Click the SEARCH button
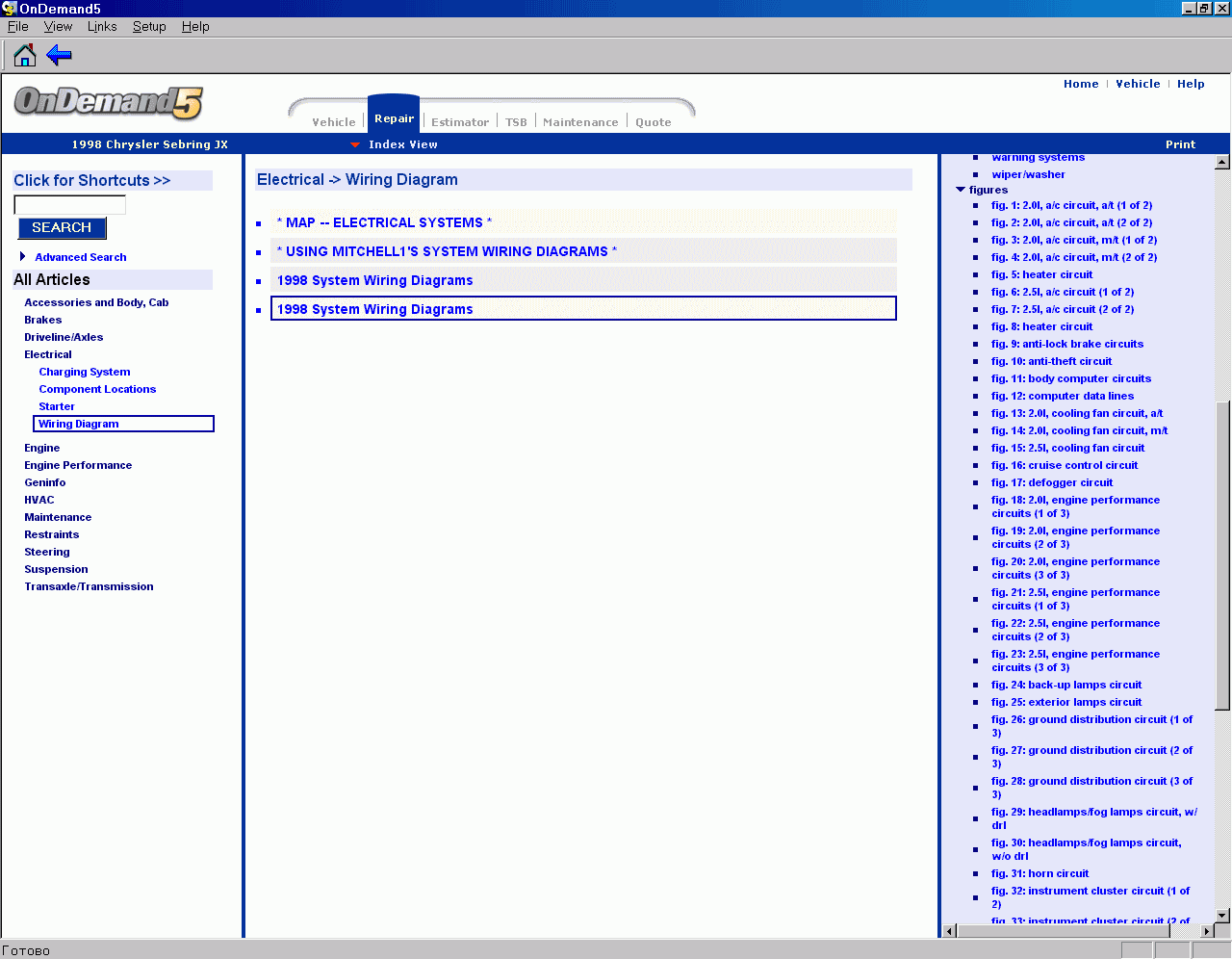 pyautogui.click(x=62, y=228)
